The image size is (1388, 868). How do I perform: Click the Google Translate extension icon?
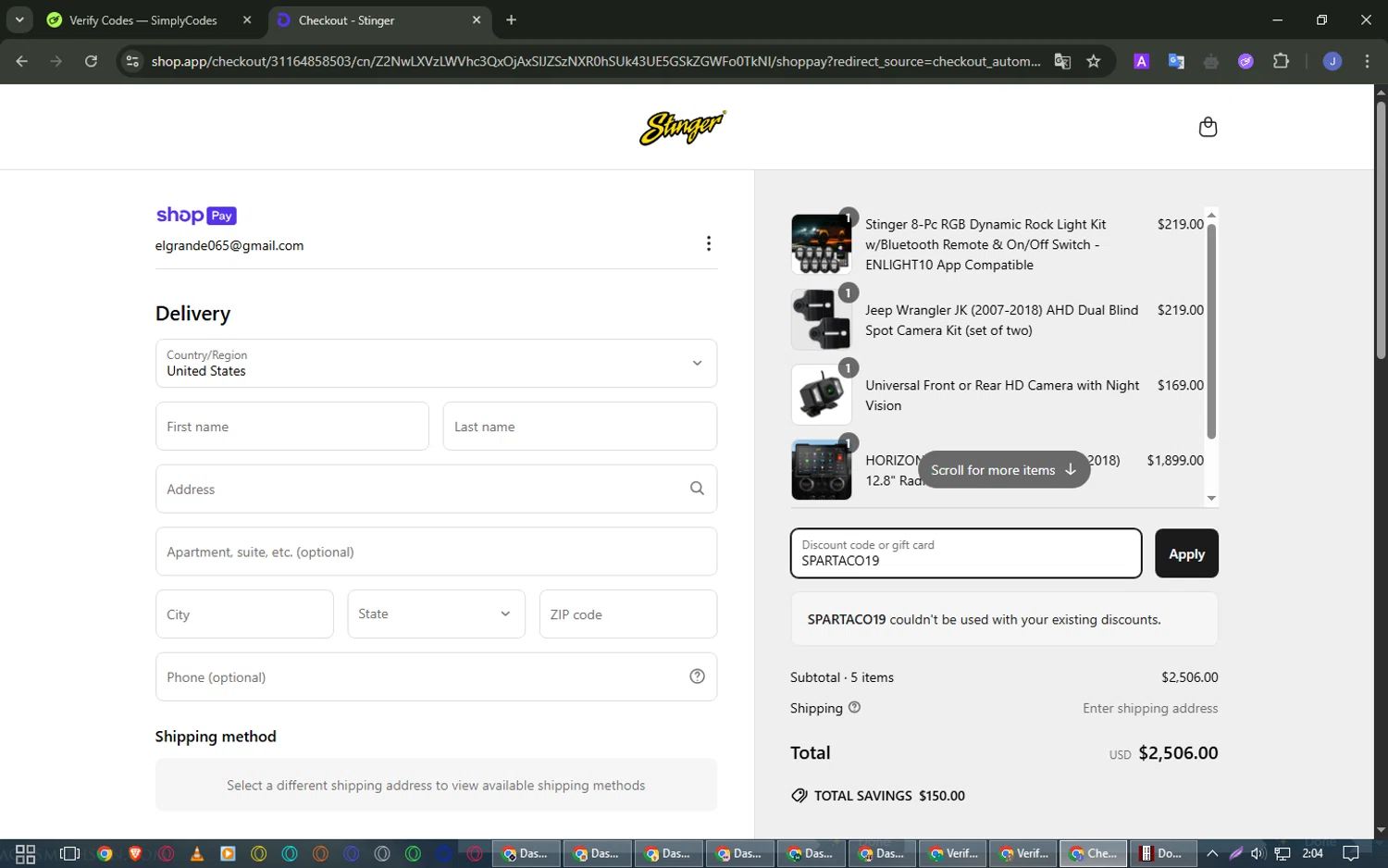pos(1176,61)
